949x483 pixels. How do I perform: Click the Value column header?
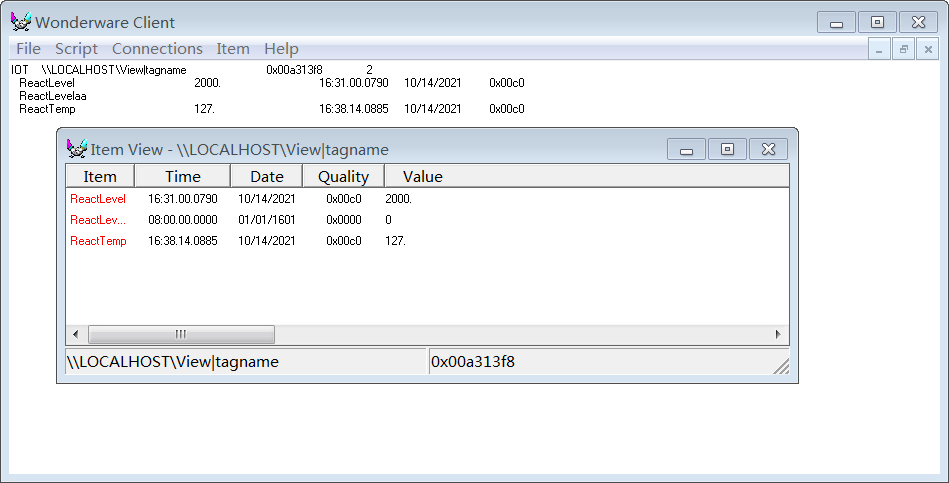click(422, 177)
